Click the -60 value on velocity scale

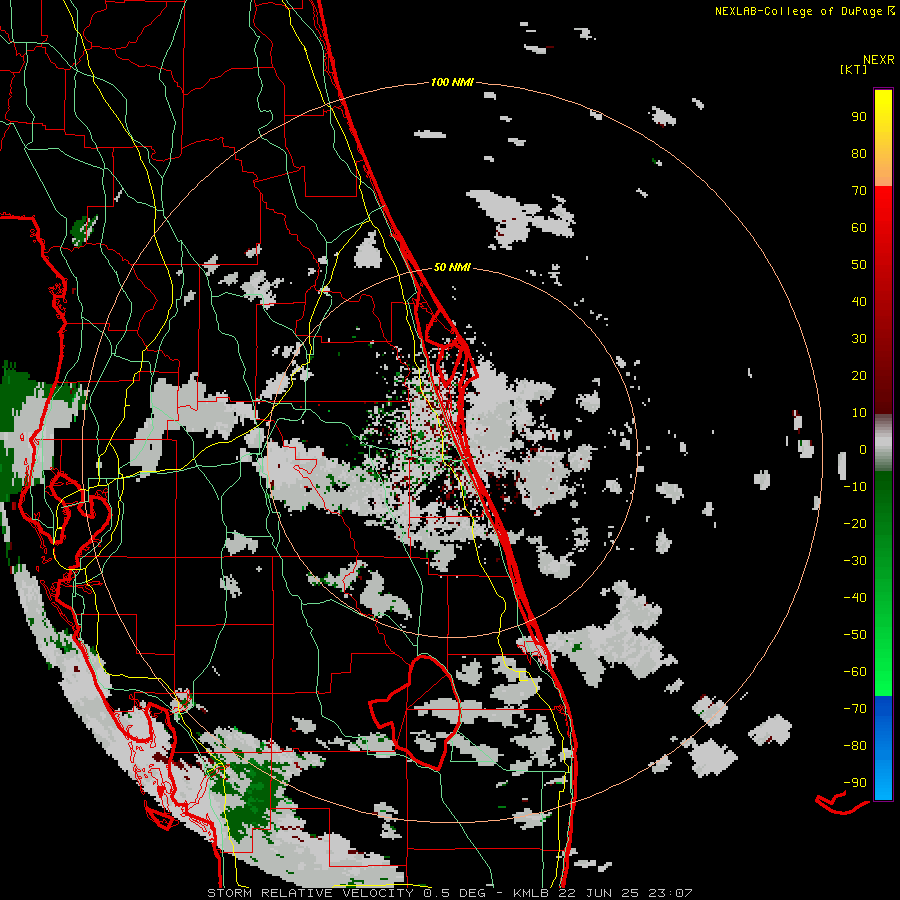[855, 672]
